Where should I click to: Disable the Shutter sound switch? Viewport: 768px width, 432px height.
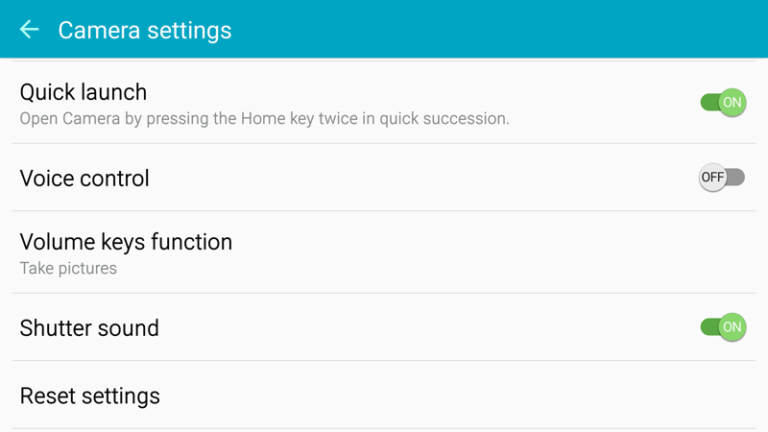click(x=723, y=327)
